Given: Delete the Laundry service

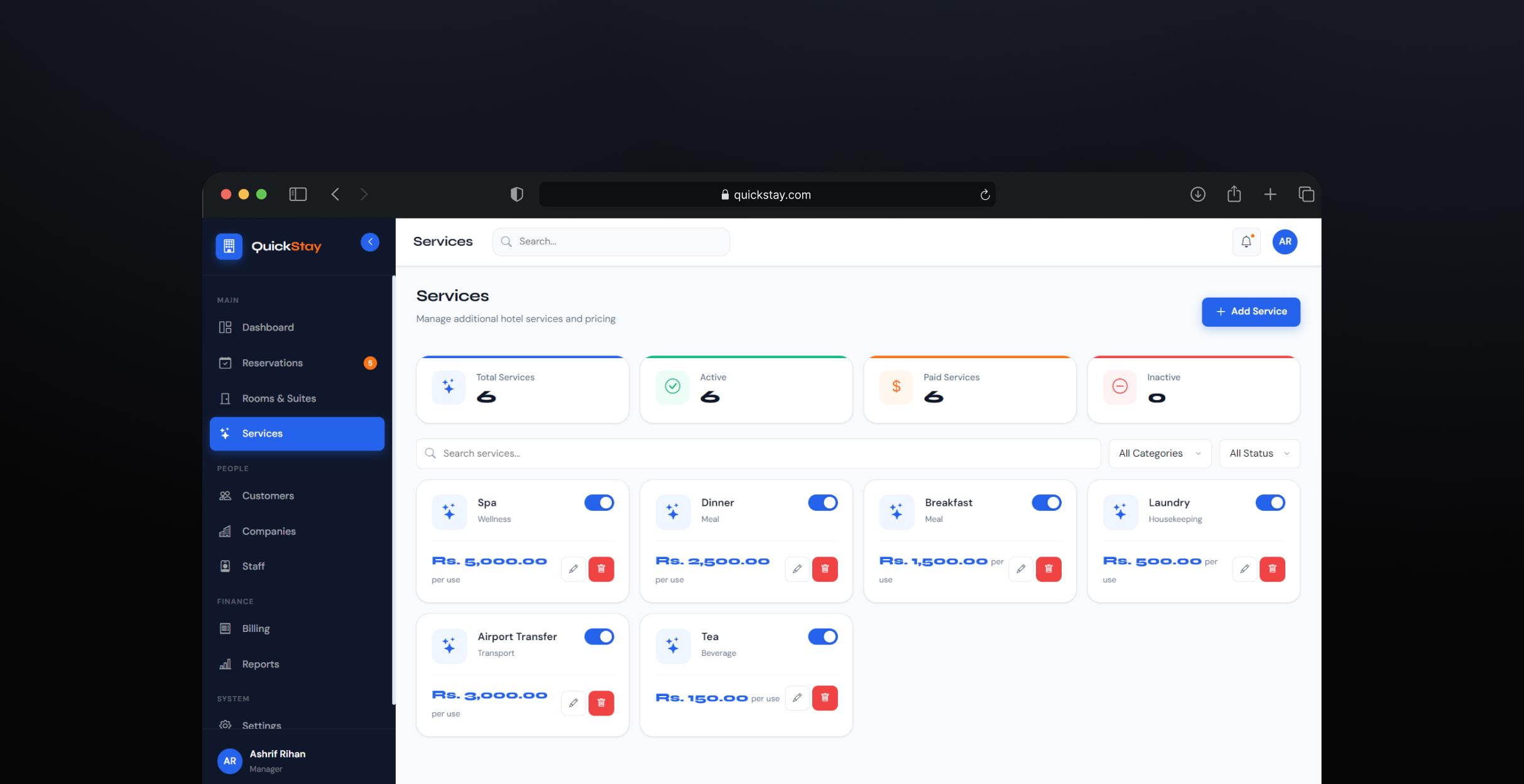Looking at the screenshot, I should tap(1272, 569).
